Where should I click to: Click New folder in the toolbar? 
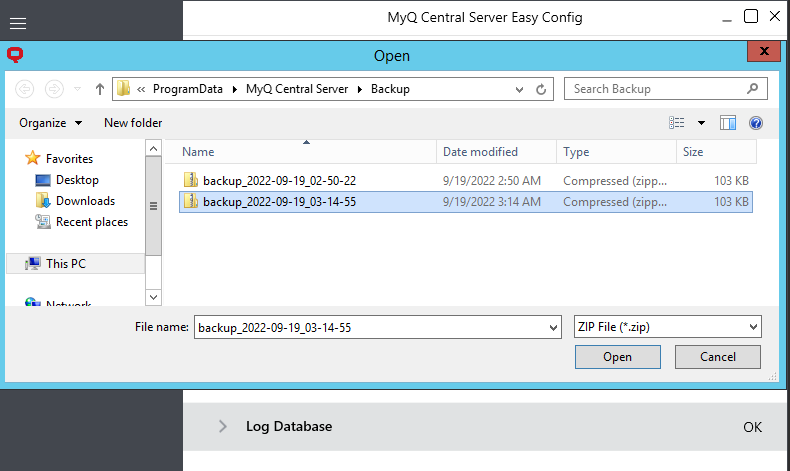(x=133, y=123)
